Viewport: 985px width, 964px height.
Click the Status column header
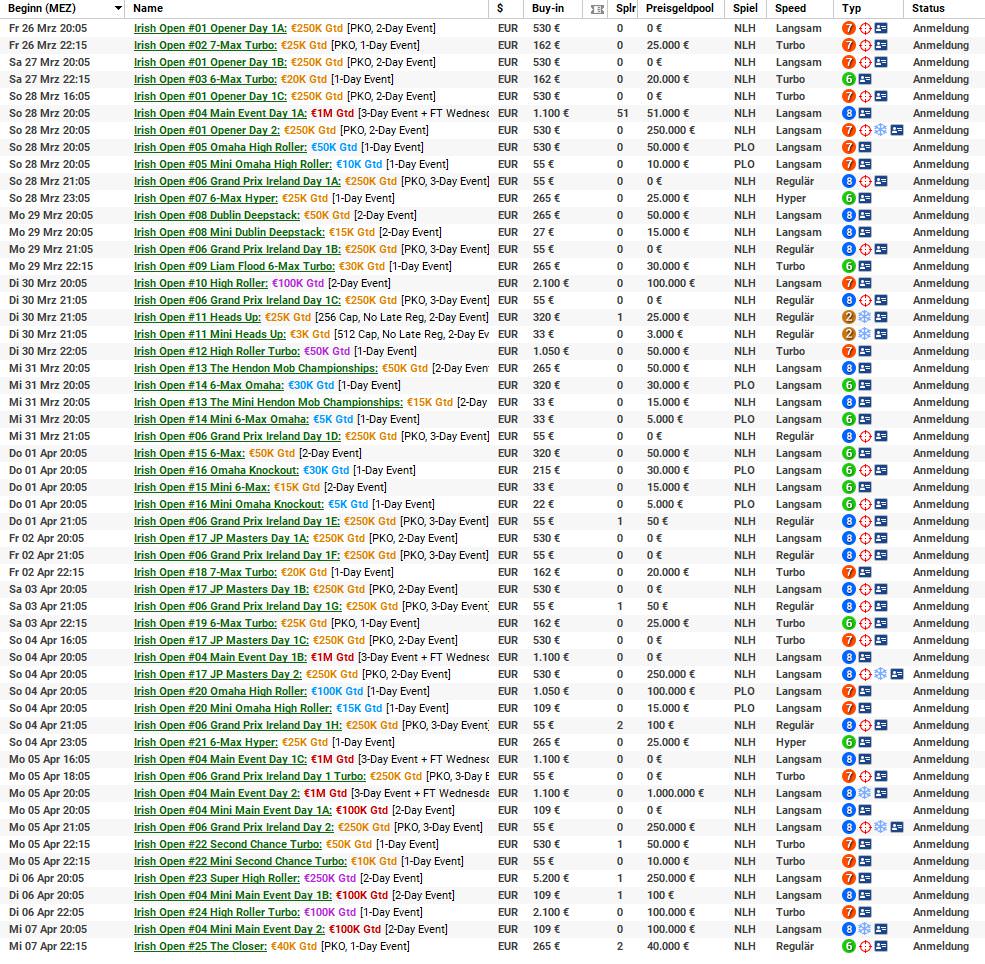click(928, 8)
